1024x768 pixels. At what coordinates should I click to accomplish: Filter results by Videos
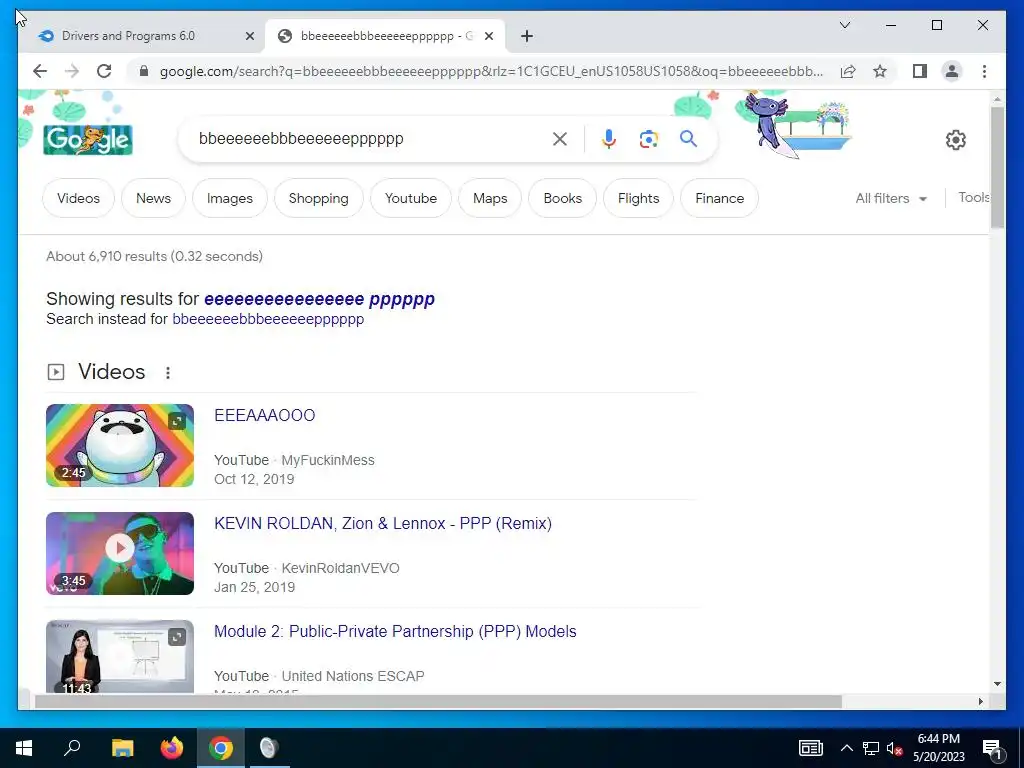click(x=78, y=198)
